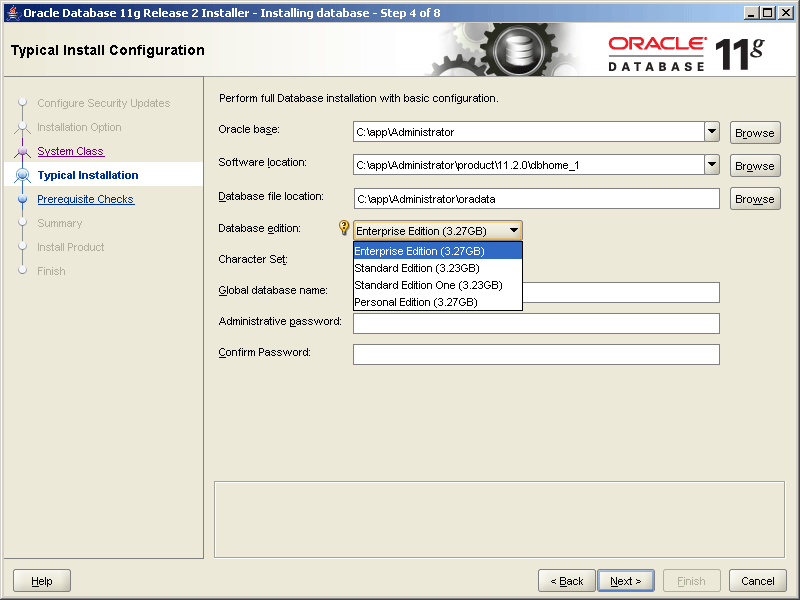Minimize the installer window
Image resolution: width=800 pixels, height=600 pixels.
point(751,13)
